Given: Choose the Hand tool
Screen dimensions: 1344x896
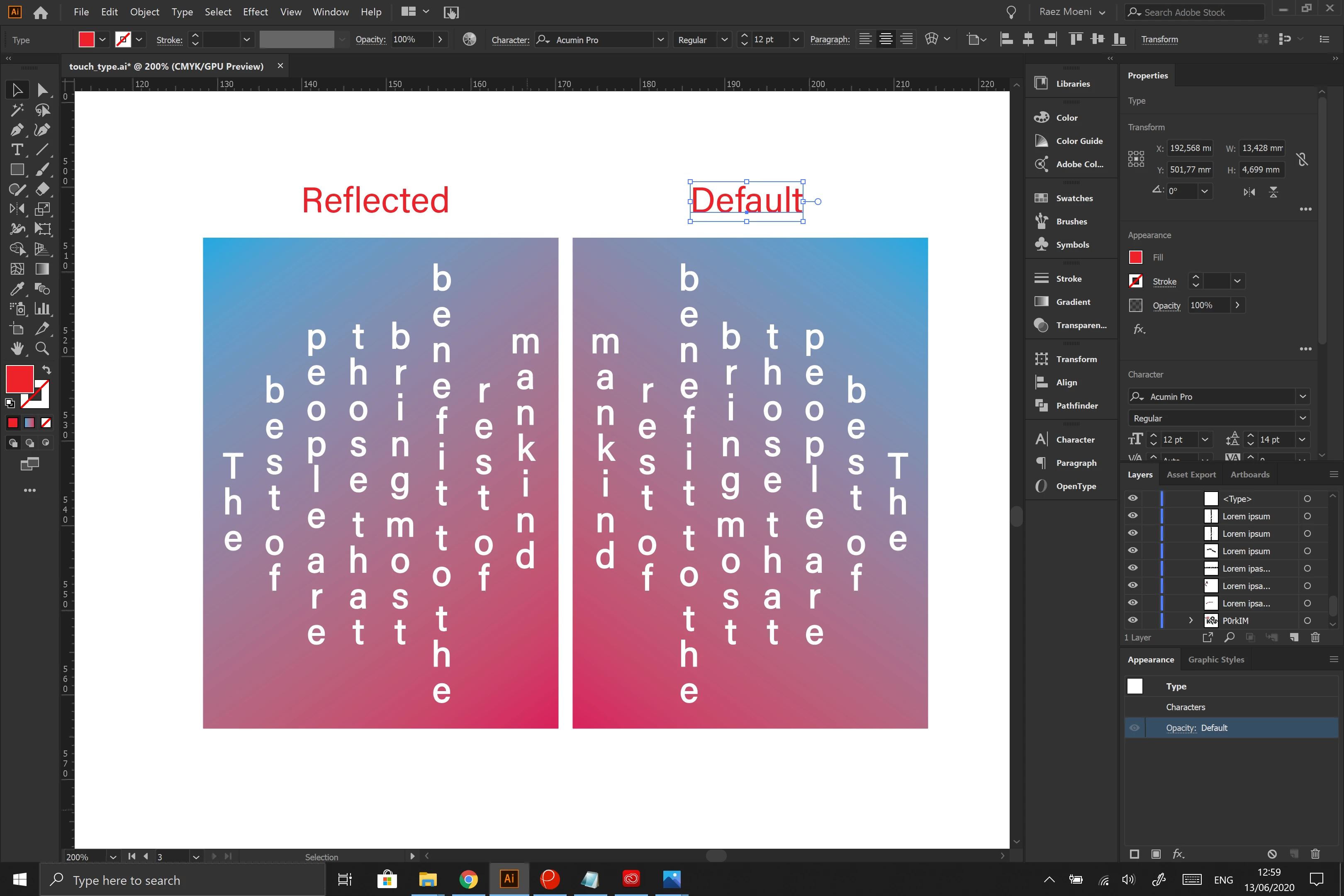Looking at the screenshot, I should (17, 348).
